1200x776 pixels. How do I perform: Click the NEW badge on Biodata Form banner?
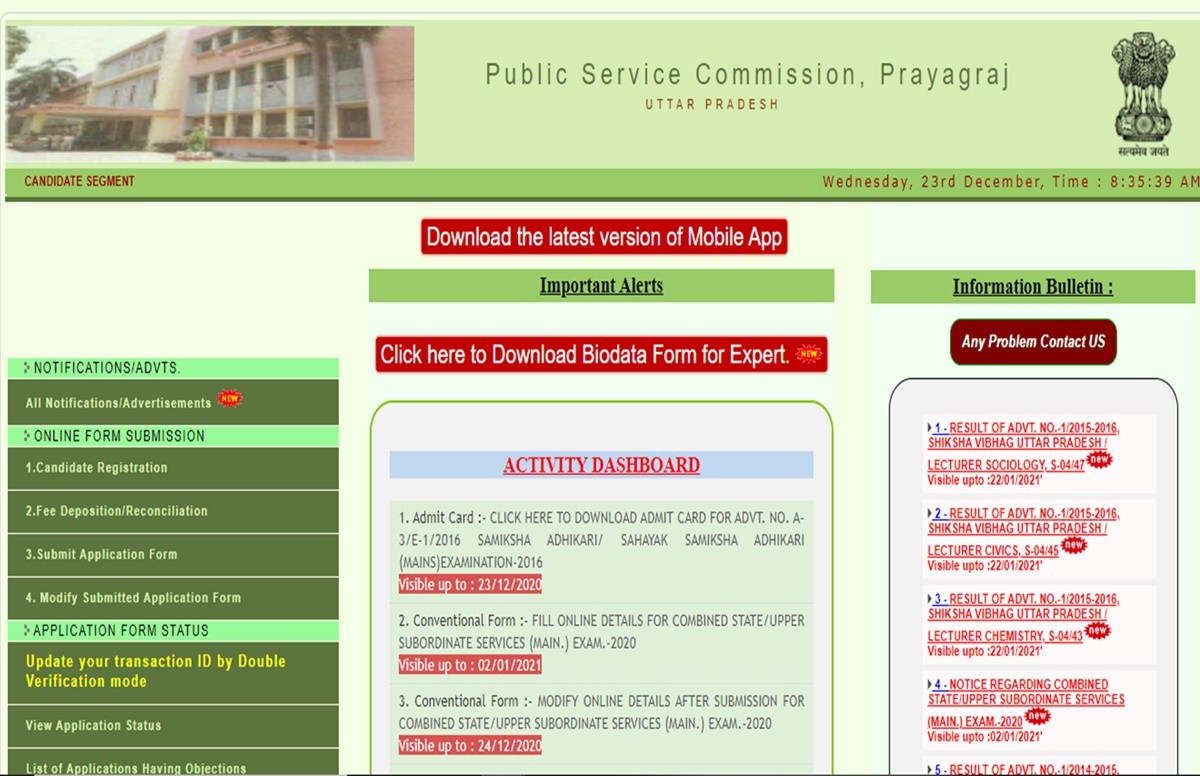pos(808,354)
